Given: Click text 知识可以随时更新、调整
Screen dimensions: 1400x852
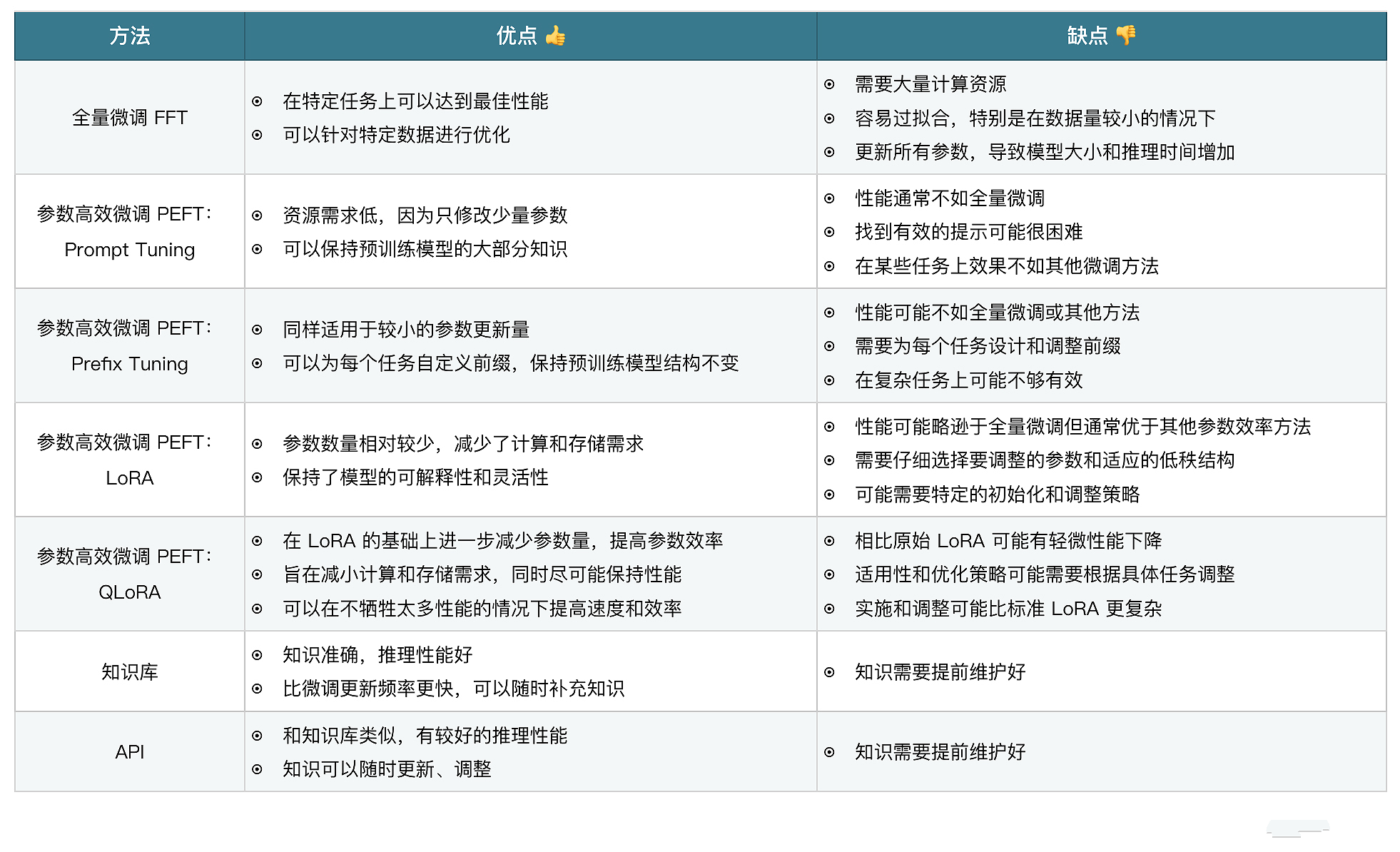Looking at the screenshot, I should point(387,769).
